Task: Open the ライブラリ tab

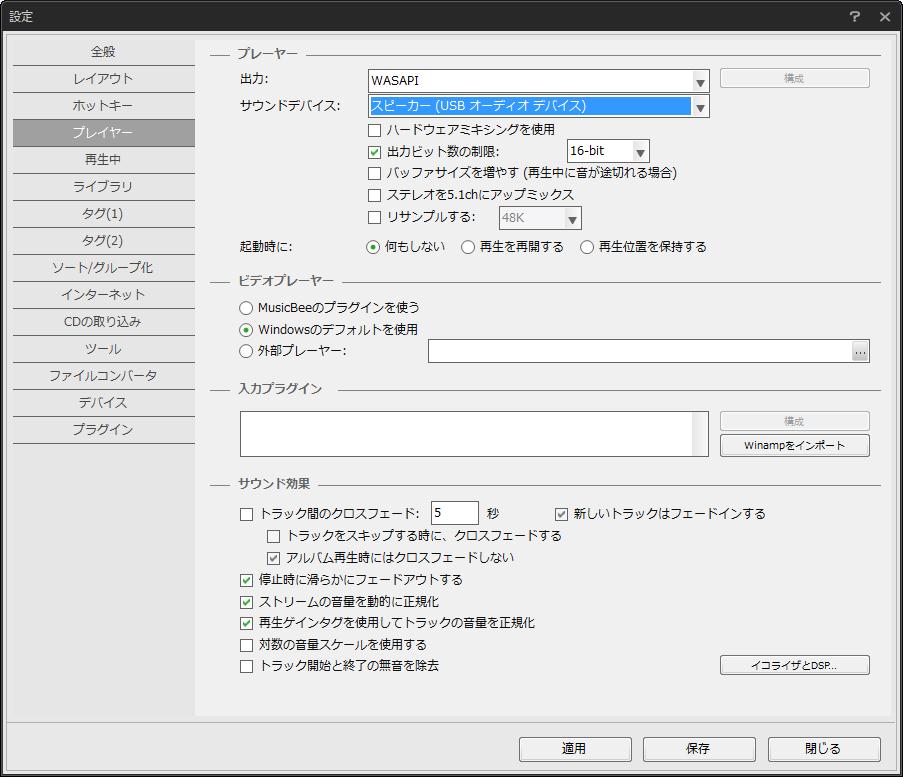Action: click(104, 187)
